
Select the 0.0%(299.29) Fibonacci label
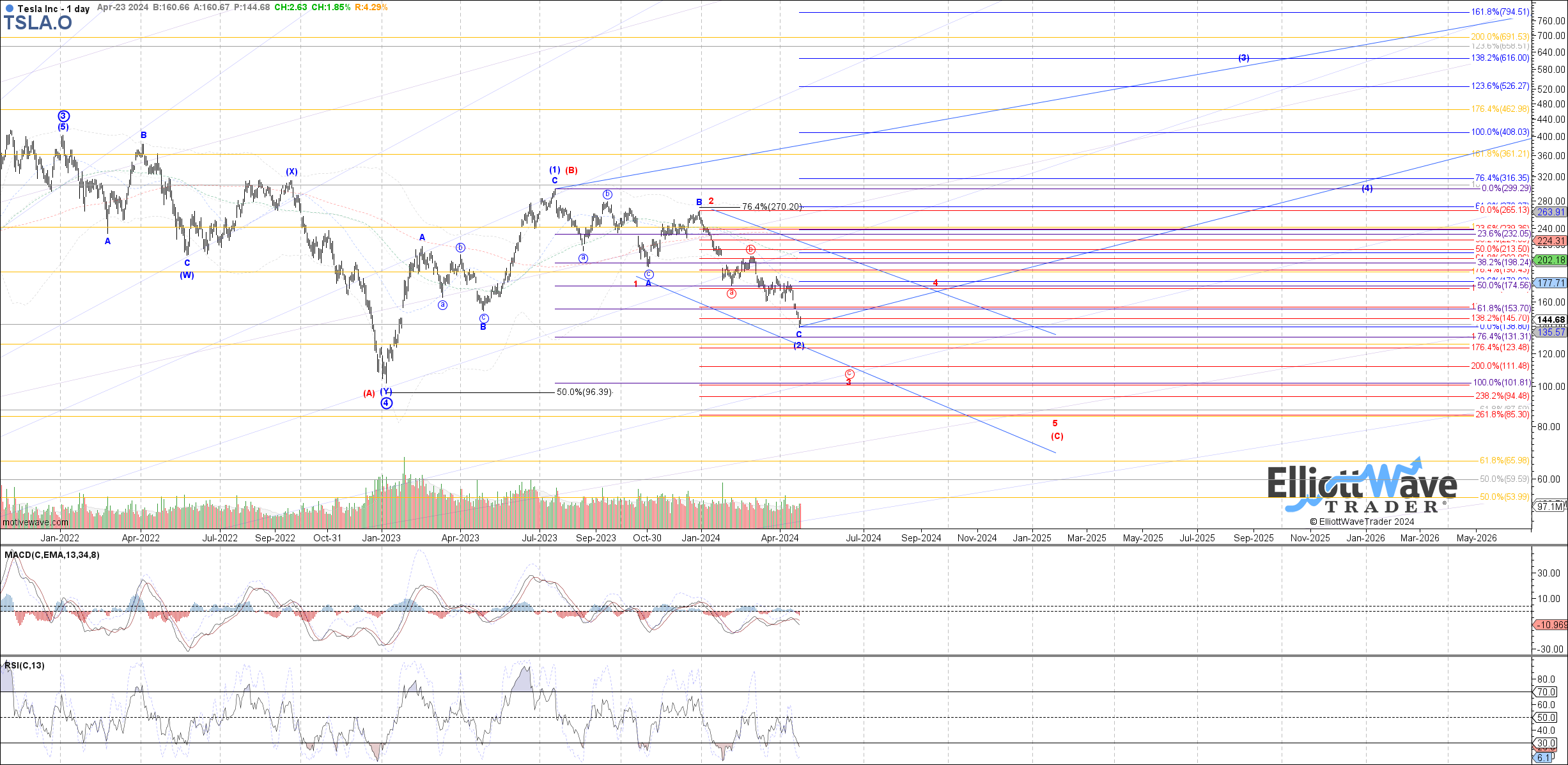(x=1506, y=189)
